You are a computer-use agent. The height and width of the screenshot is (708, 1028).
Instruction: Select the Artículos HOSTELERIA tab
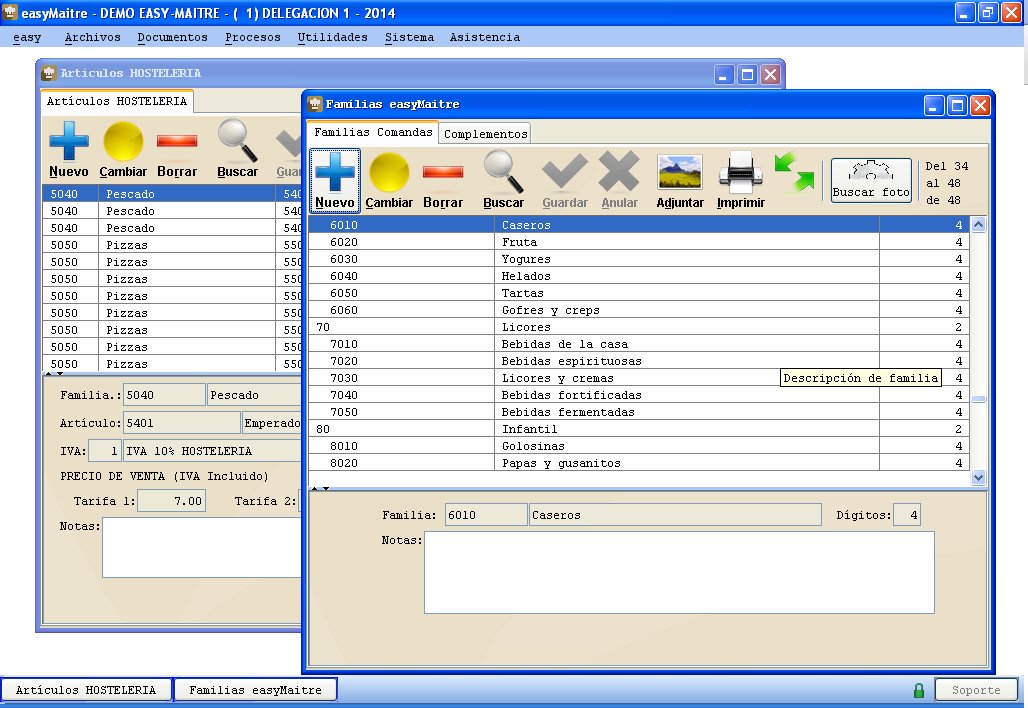point(117,101)
